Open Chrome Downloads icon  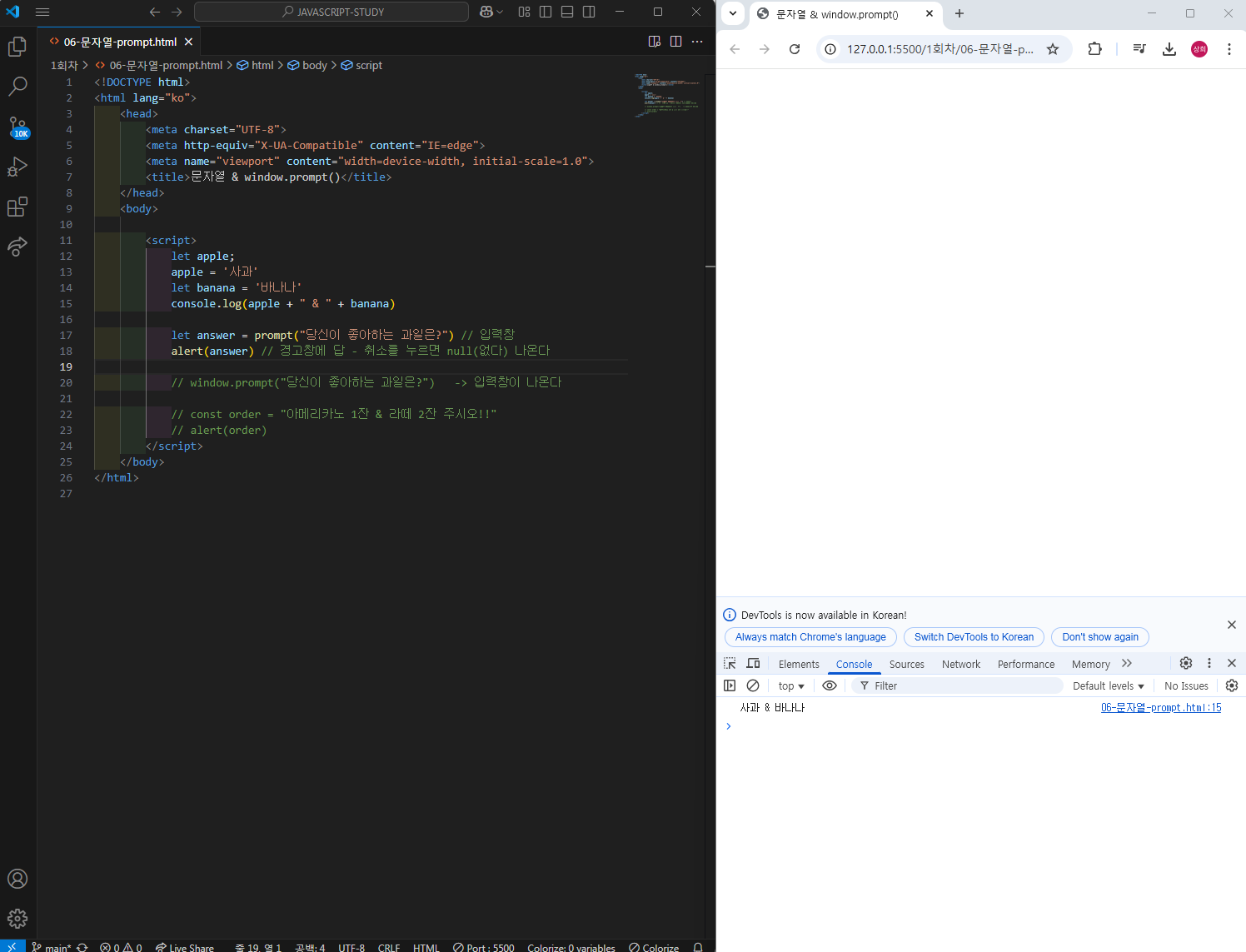[1169, 49]
